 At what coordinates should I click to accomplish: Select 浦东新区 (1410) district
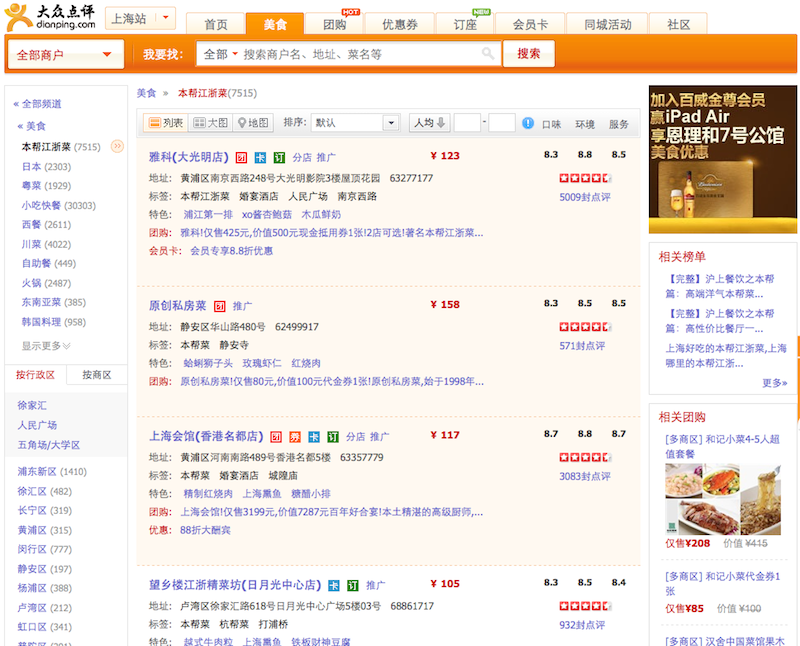pyautogui.click(x=52, y=471)
